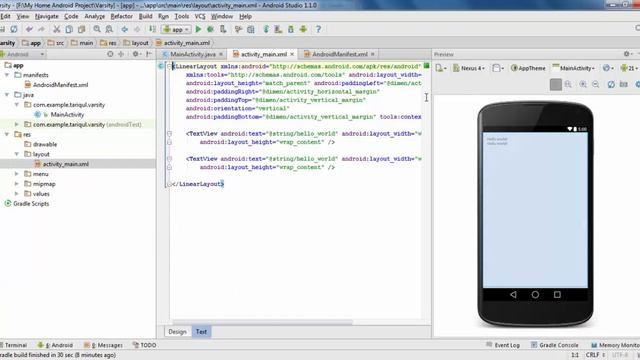640x360 pixels.
Task: Close the activity_main.xml tab
Action: [292, 54]
